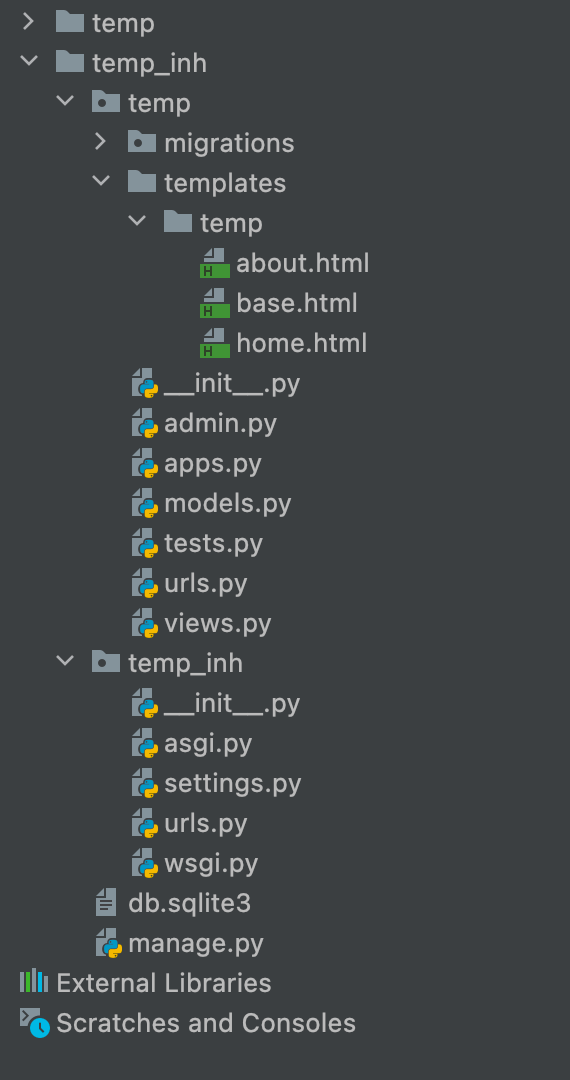Click the top-level temp_inh folder icon
The width and height of the screenshot is (570, 1080).
click(x=70, y=62)
